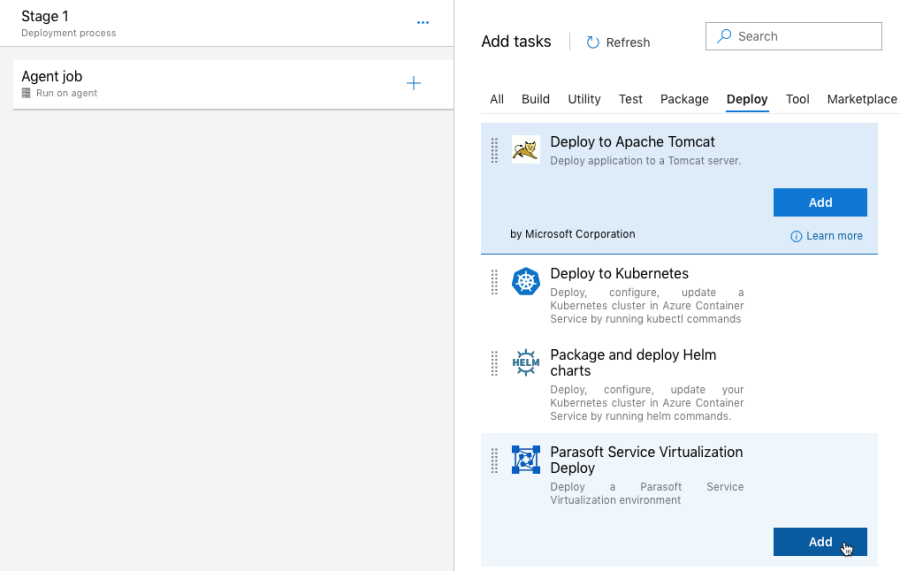Click Package and deploy Helm charts title
Screen dimensions: 900x571
(633, 363)
